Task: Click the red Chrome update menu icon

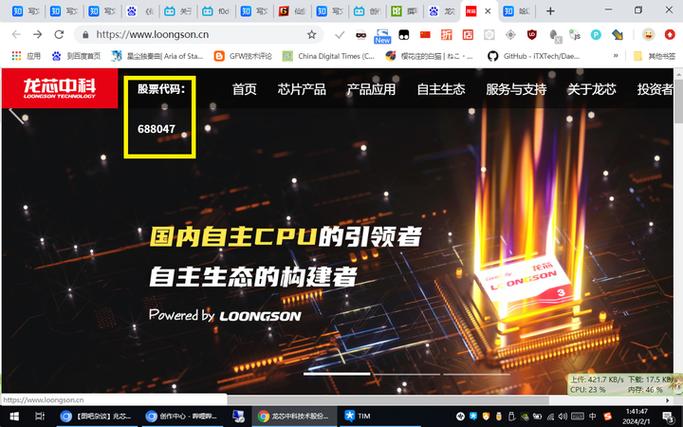Action: click(669, 34)
